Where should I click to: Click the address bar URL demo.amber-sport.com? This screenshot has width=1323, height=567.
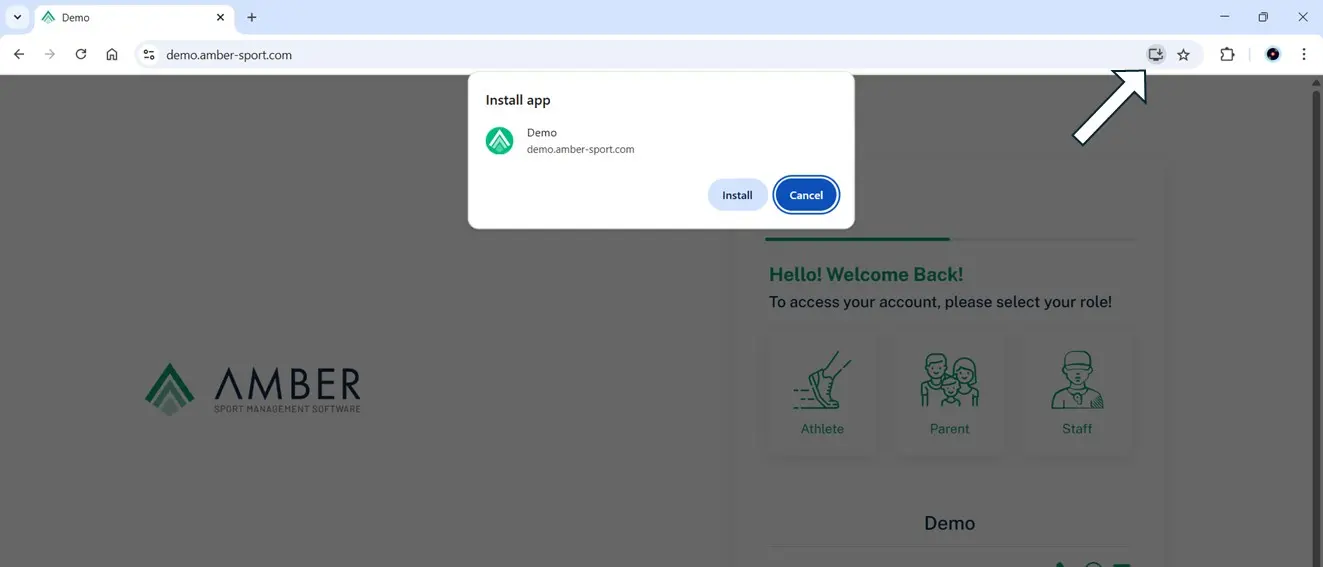(x=229, y=55)
